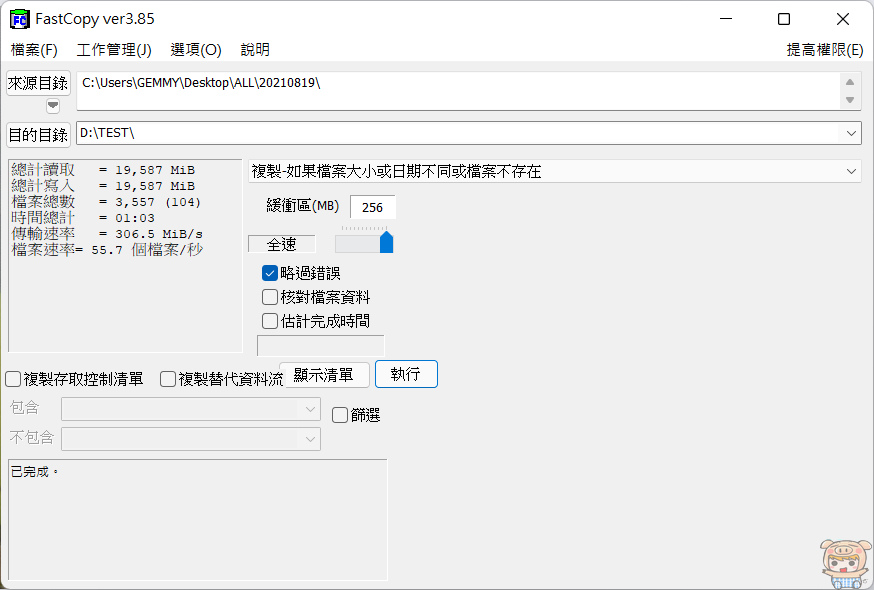Enable 複製替代資料流 checkbox
Image resolution: width=874 pixels, height=590 pixels.
pyautogui.click(x=168, y=379)
